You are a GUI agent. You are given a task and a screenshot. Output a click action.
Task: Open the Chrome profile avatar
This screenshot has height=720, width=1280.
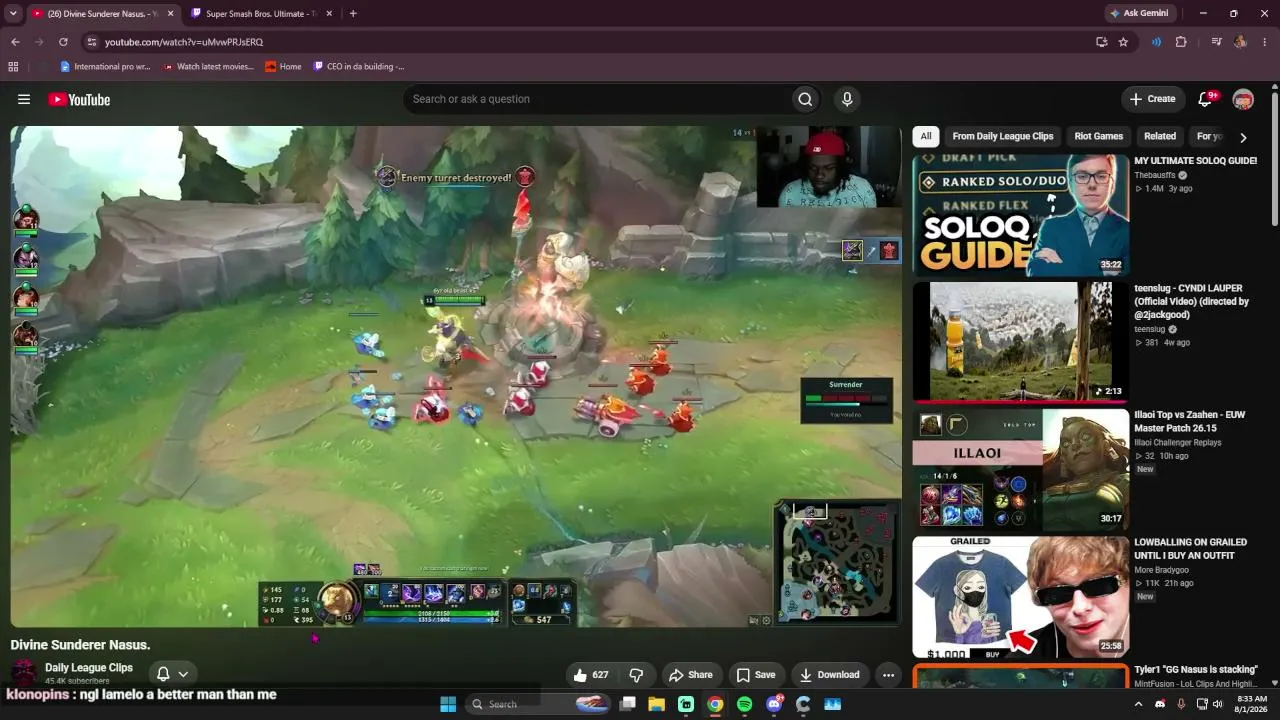click(1240, 42)
